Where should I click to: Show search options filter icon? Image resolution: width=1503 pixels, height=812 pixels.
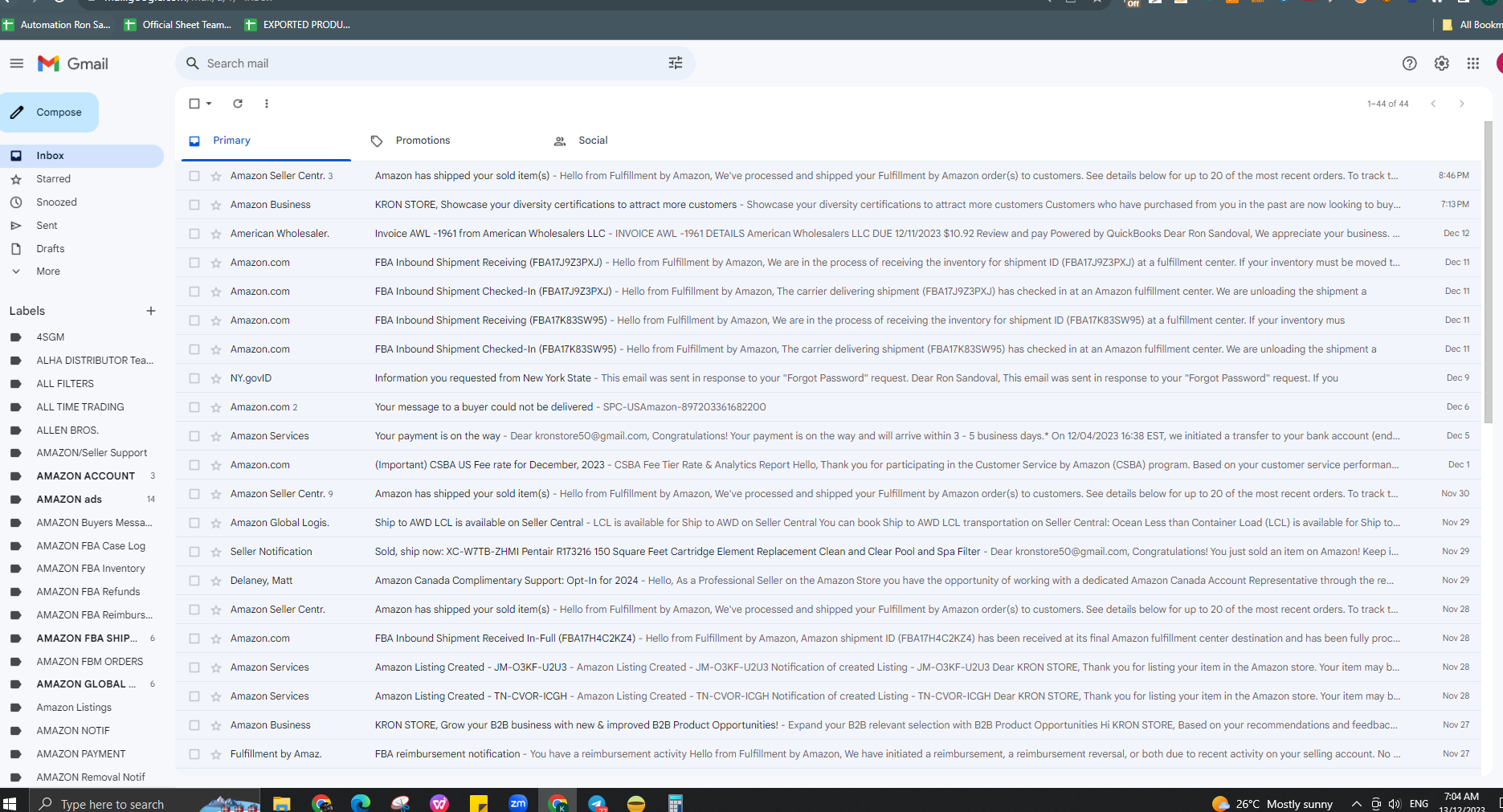point(676,63)
